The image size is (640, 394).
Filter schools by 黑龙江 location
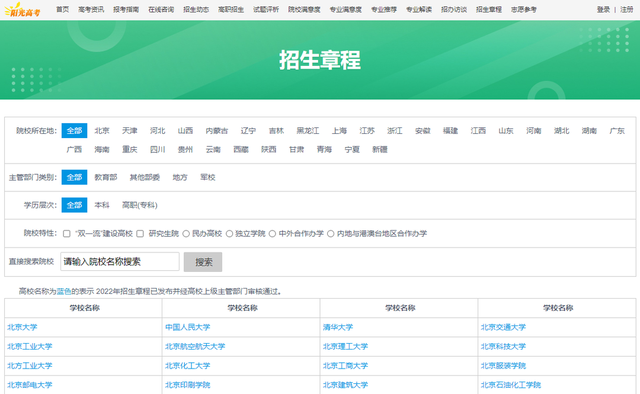click(308, 131)
